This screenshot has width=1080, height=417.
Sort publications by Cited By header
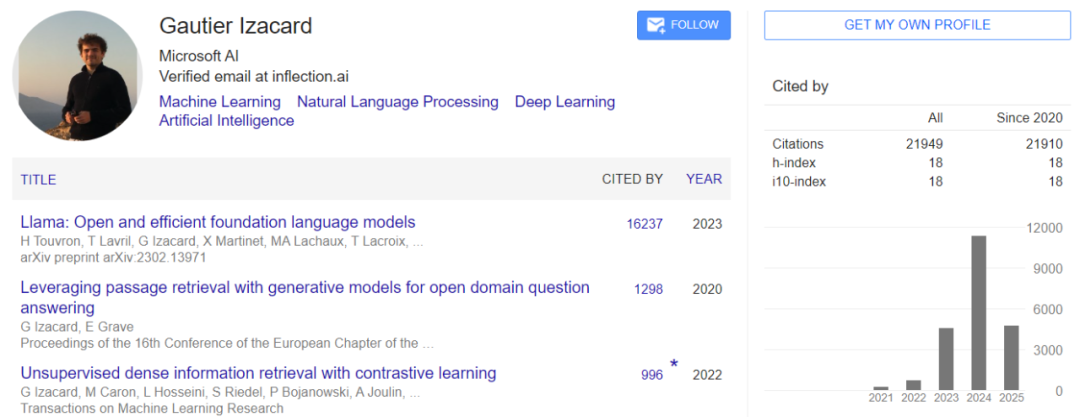click(632, 180)
